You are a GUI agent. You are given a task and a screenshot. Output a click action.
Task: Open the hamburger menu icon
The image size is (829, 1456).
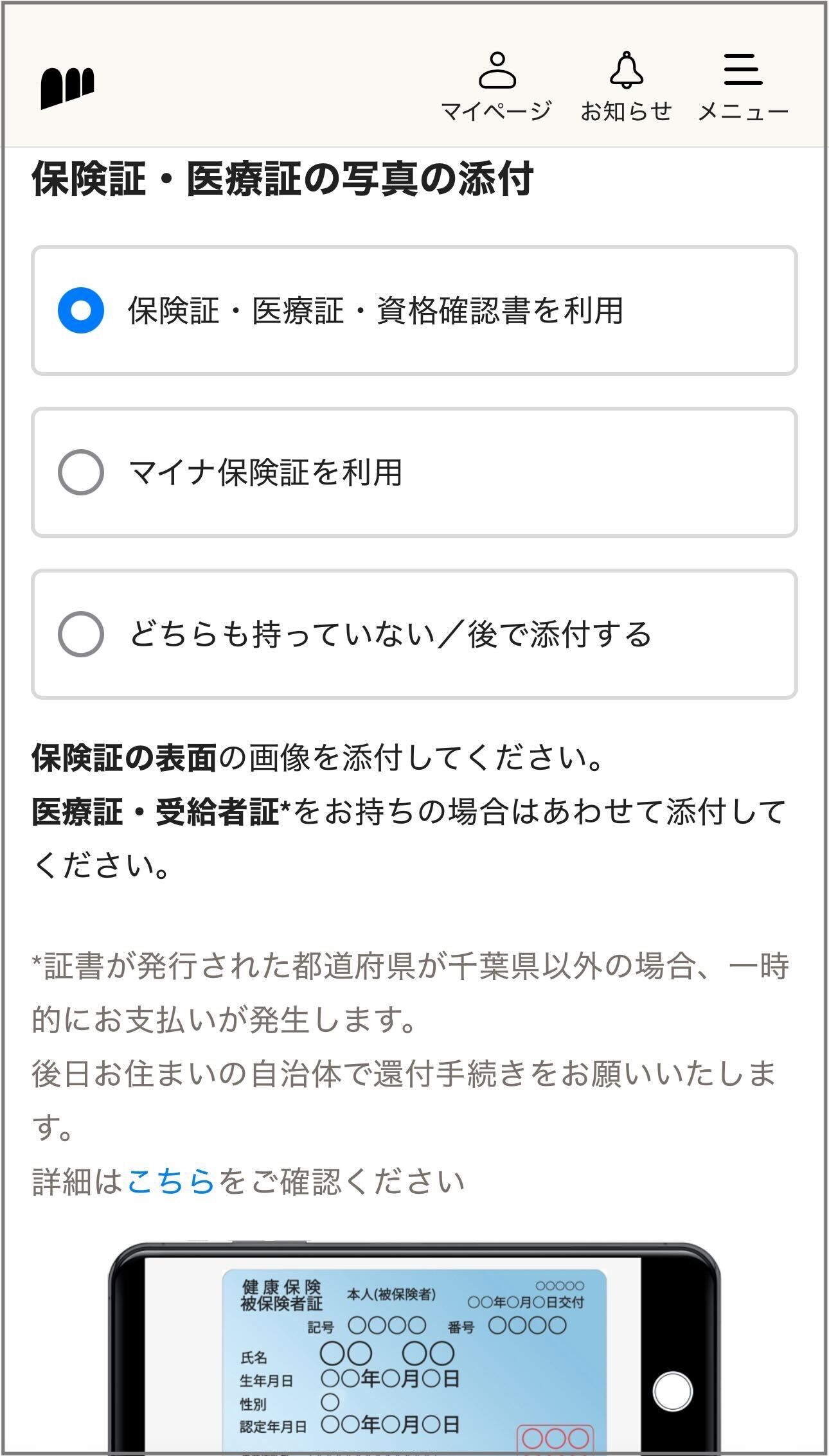743,69
